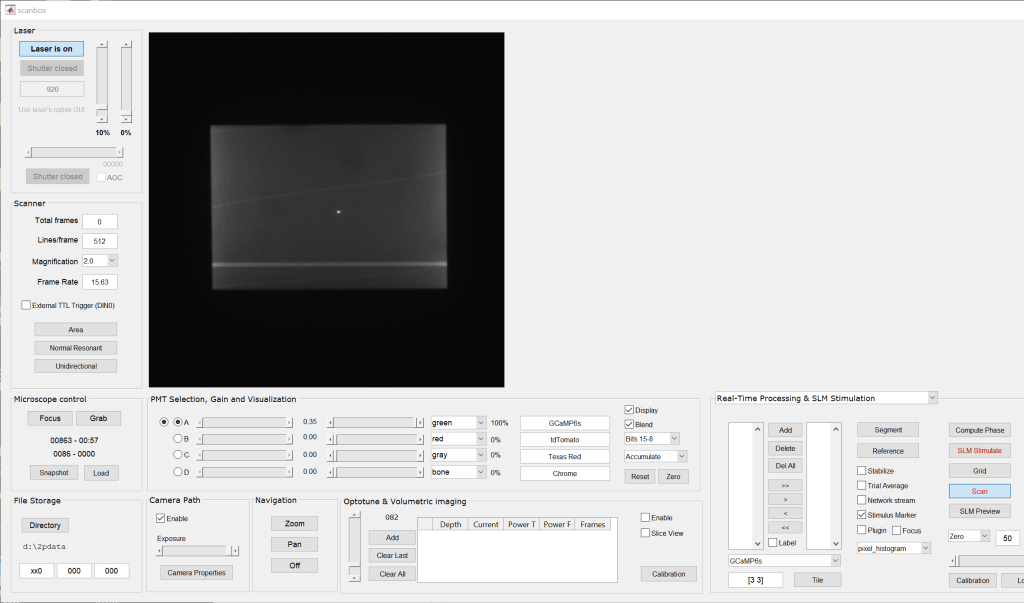Screen dimensions: 1024x603
Task: Click the Segment button
Action: [x=888, y=429]
